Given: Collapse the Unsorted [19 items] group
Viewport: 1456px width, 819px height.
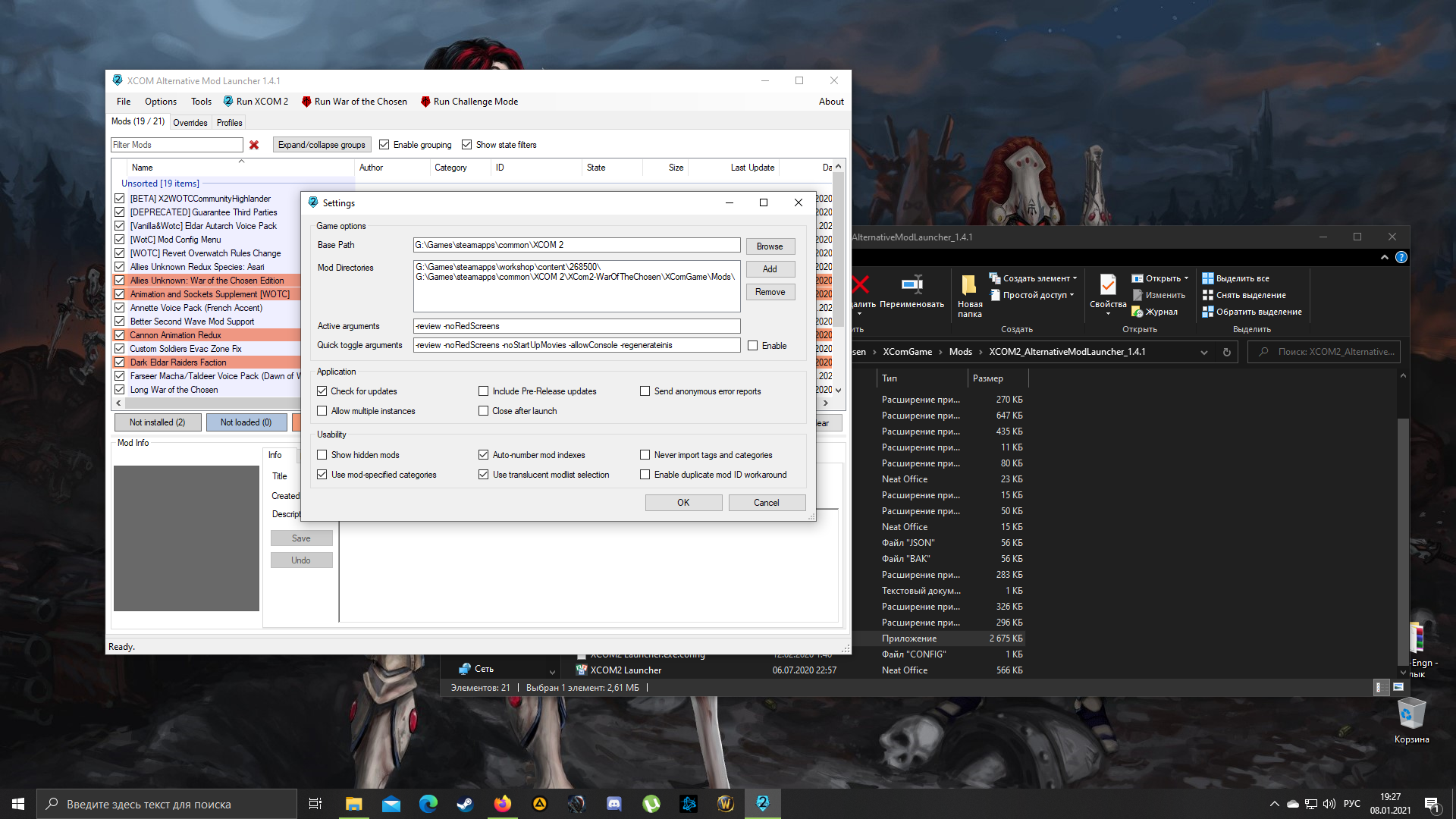Looking at the screenshot, I should tap(160, 184).
